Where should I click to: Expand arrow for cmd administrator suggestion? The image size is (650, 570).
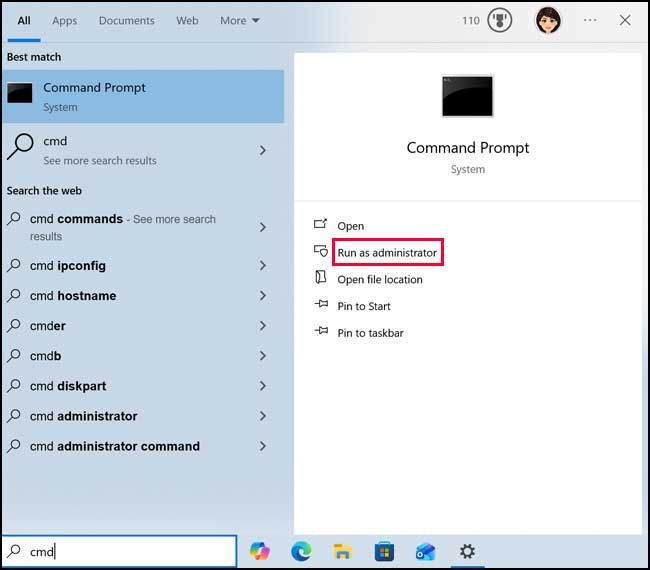[x=262, y=416]
